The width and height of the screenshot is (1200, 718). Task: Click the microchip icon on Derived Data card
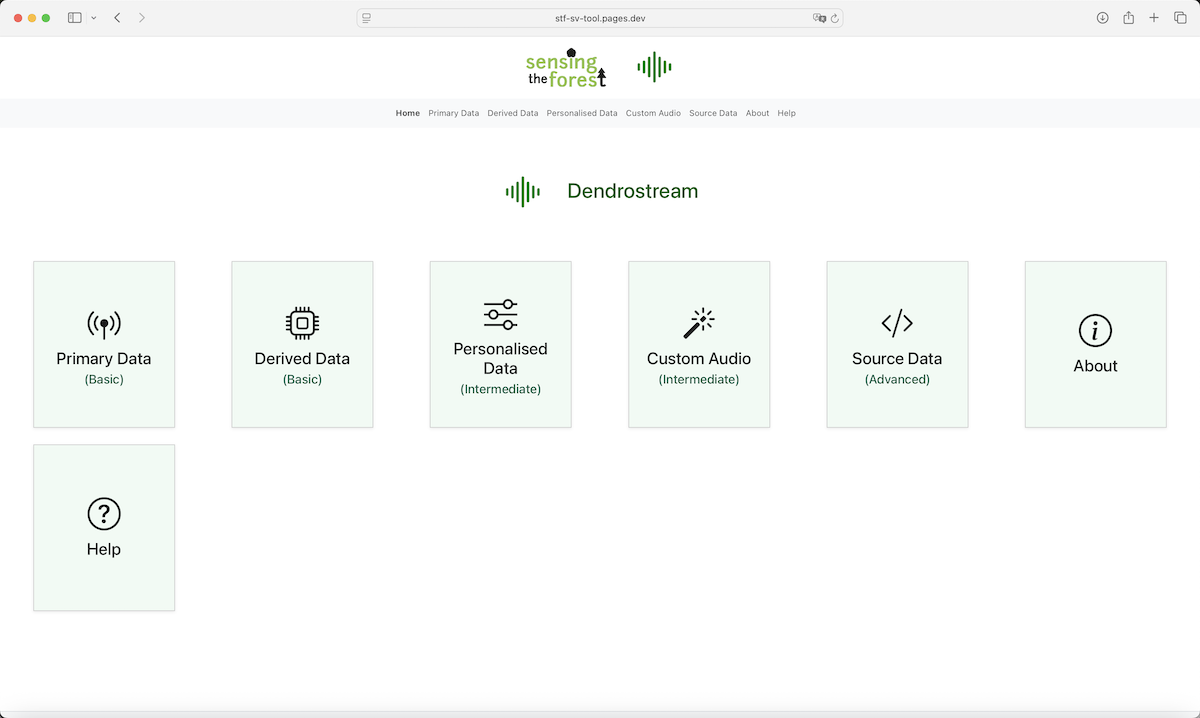(302, 320)
